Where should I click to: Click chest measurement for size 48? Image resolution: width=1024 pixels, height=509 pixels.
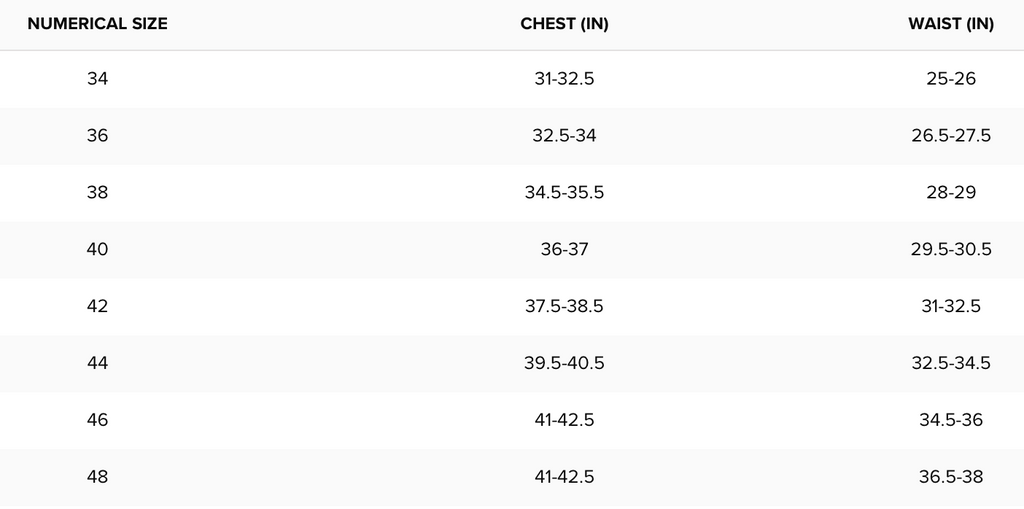point(564,478)
